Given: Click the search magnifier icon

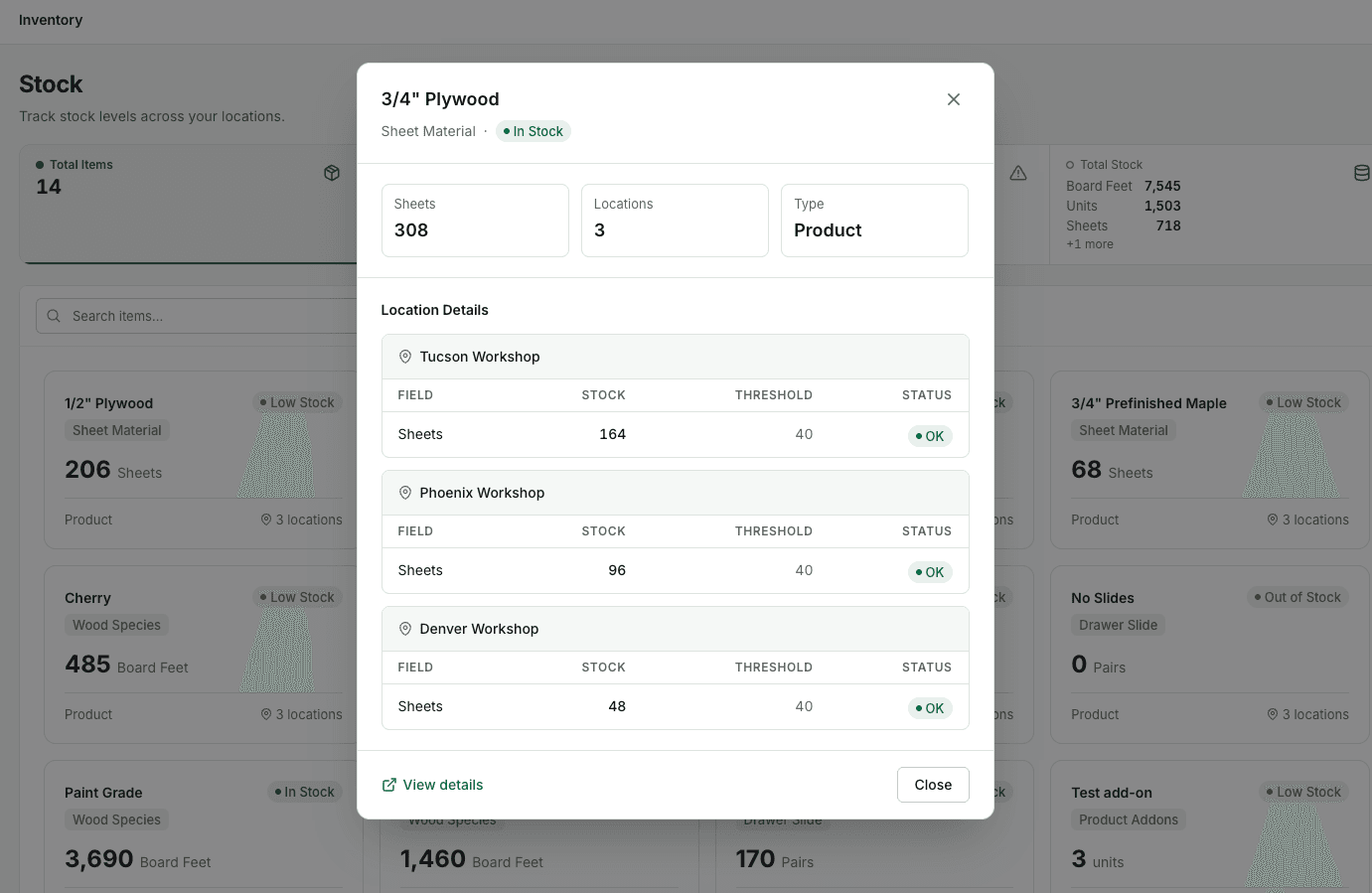Looking at the screenshot, I should [x=54, y=316].
